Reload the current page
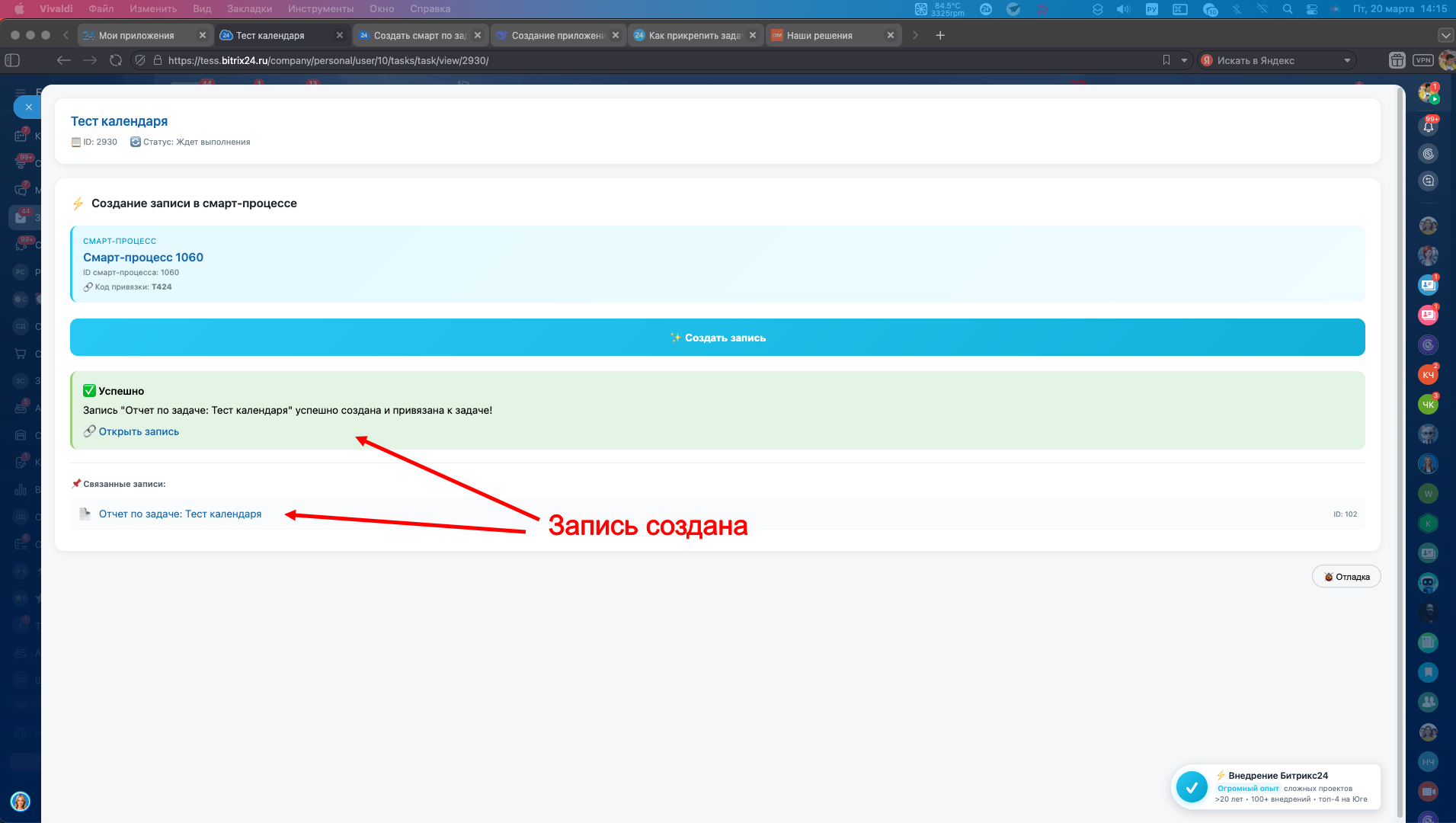Viewport: 1456px width, 823px height. tap(116, 60)
